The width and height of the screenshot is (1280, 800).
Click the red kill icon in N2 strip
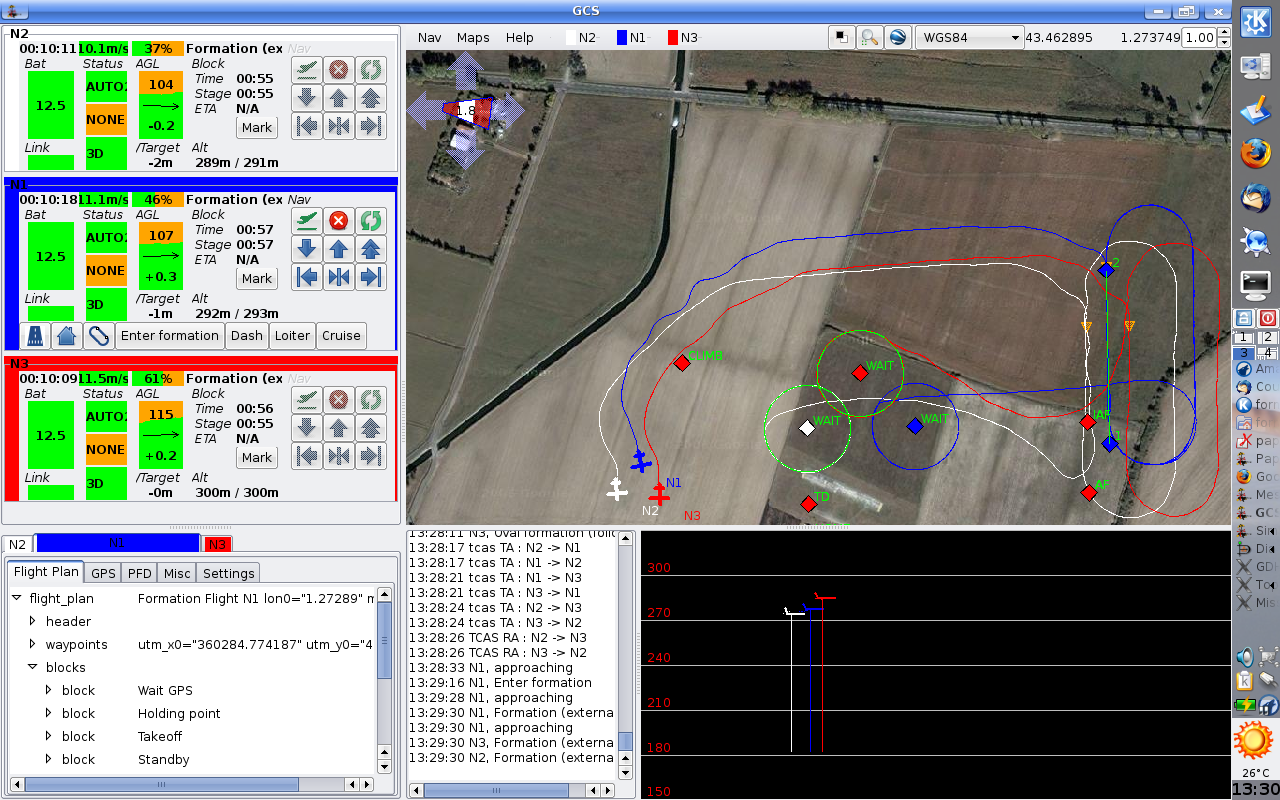(x=339, y=69)
